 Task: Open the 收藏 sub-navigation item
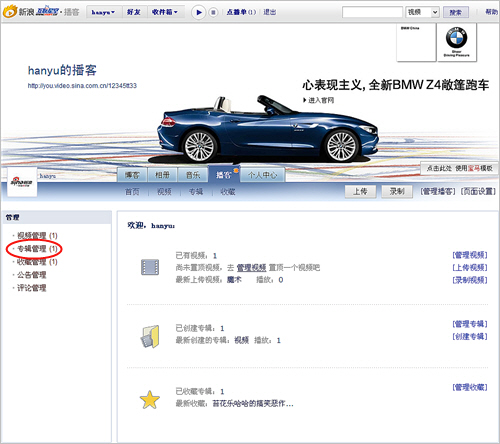coord(228,192)
